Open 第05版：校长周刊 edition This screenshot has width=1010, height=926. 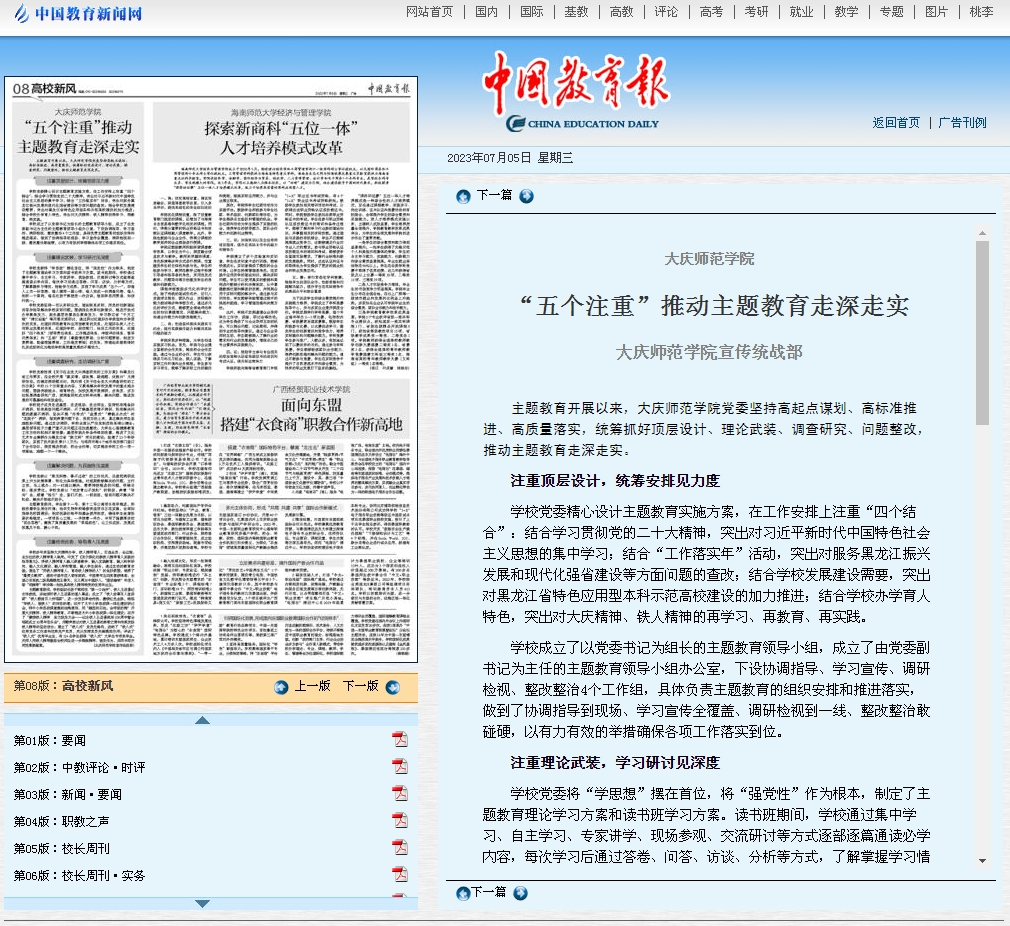point(61,849)
